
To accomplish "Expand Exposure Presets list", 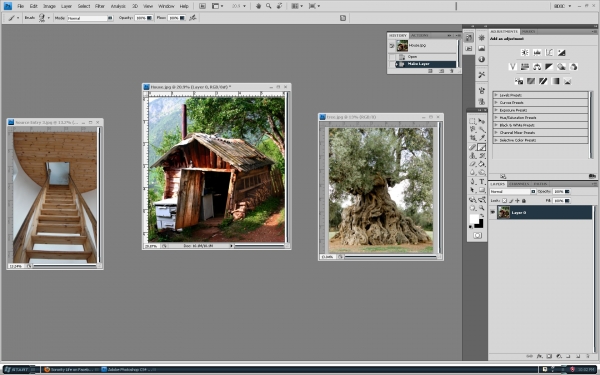I will coord(496,110).
